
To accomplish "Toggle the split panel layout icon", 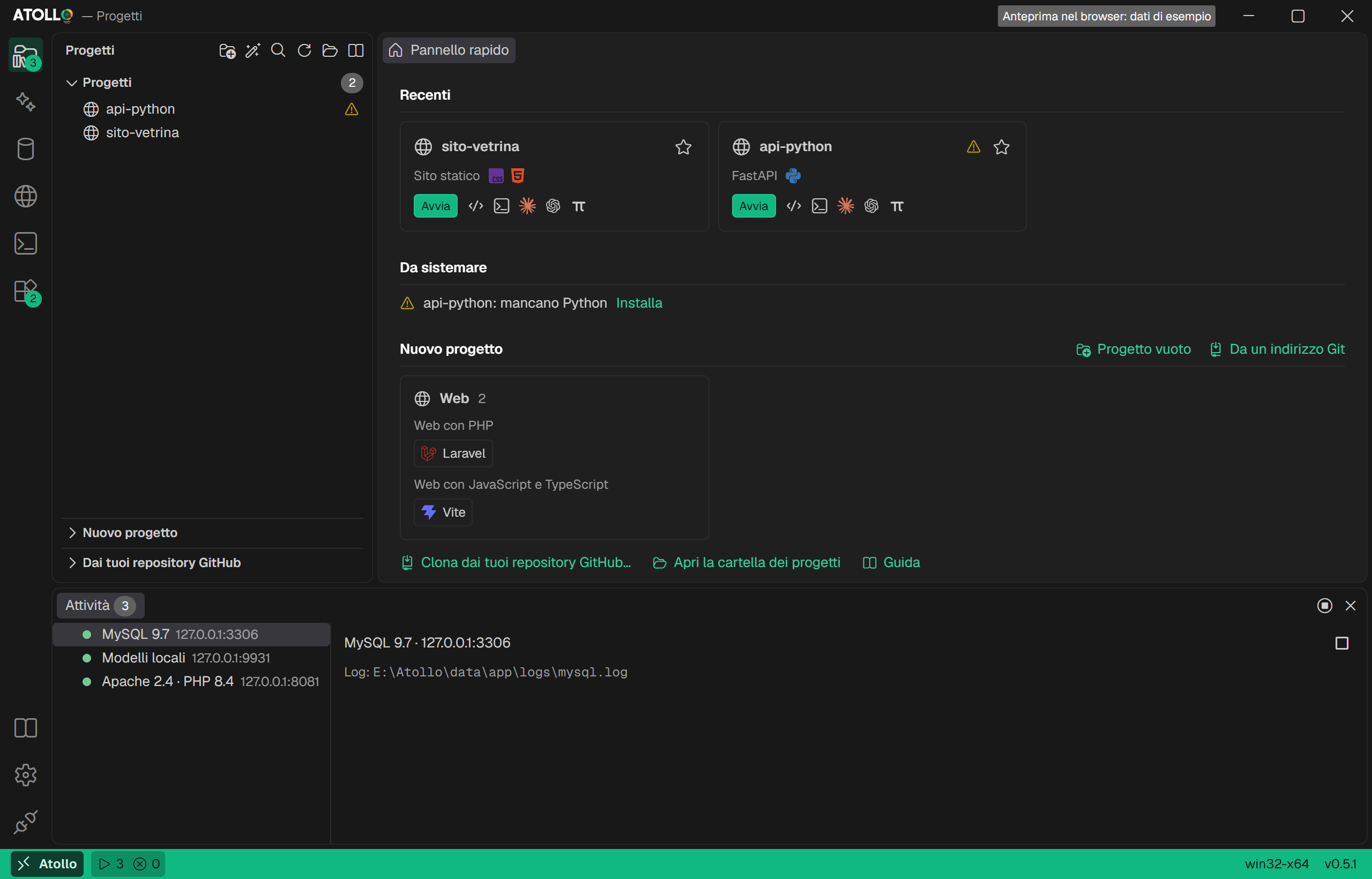I will (x=355, y=51).
